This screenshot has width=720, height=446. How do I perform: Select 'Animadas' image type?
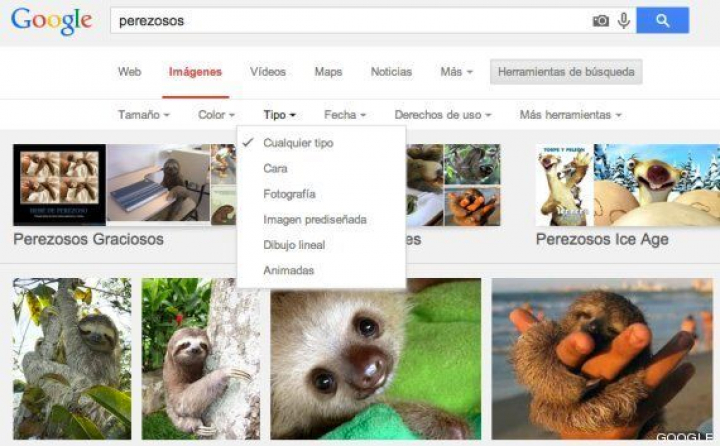288,271
